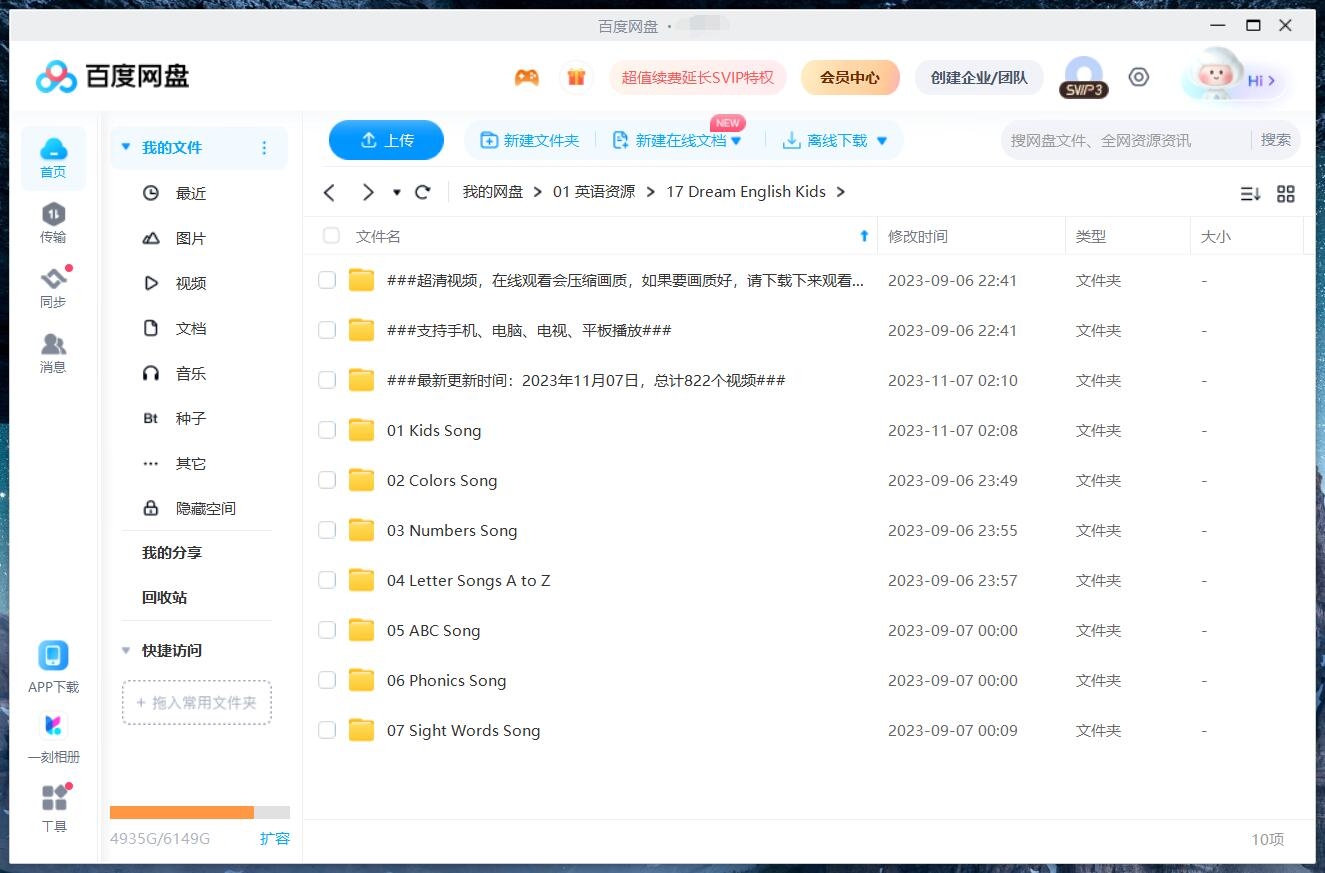The image size is (1325, 873).
Task: Open Recycle Bin (回收站) in the sidebar
Action: click(164, 597)
